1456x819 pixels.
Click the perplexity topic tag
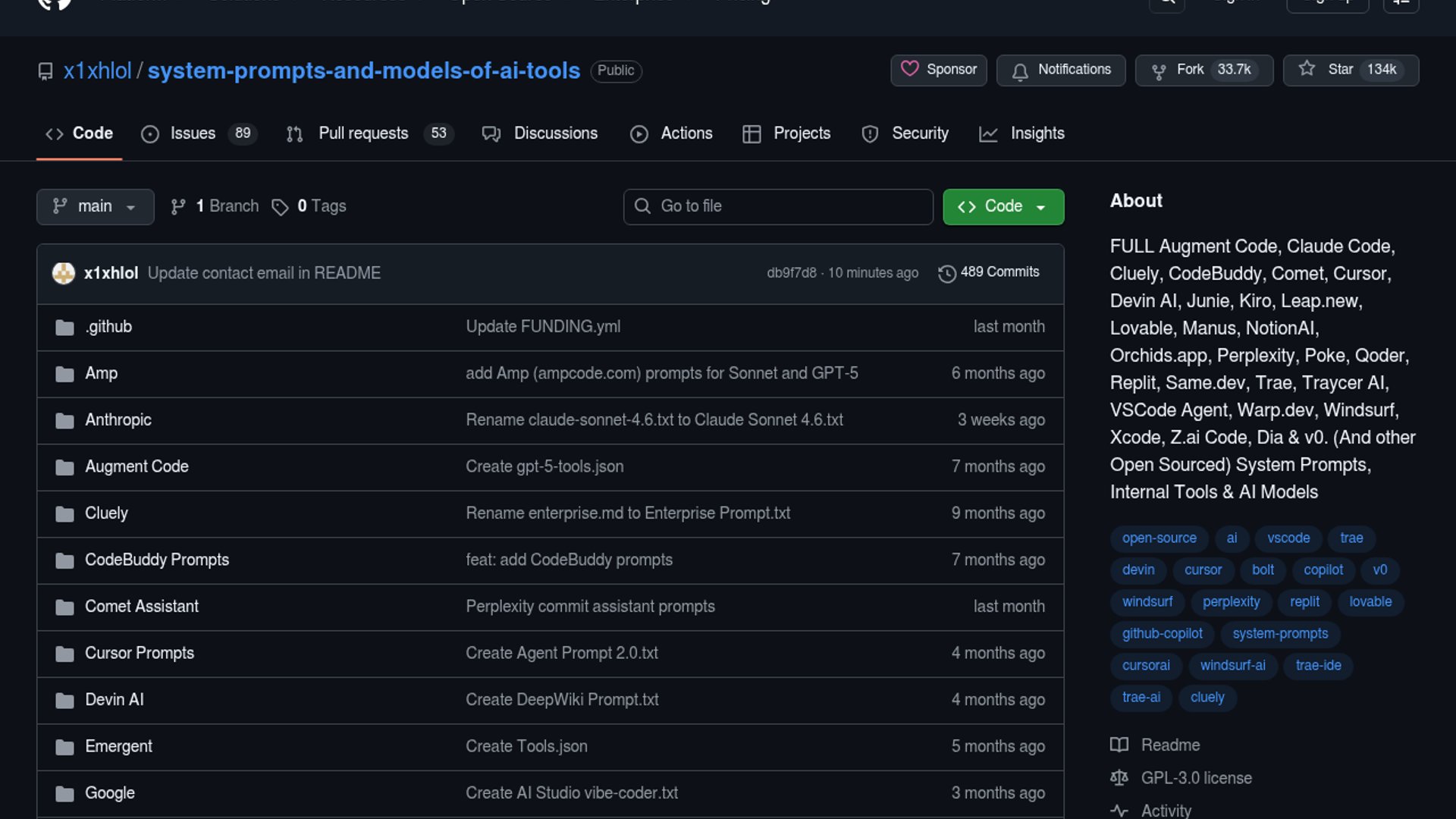pos(1231,601)
